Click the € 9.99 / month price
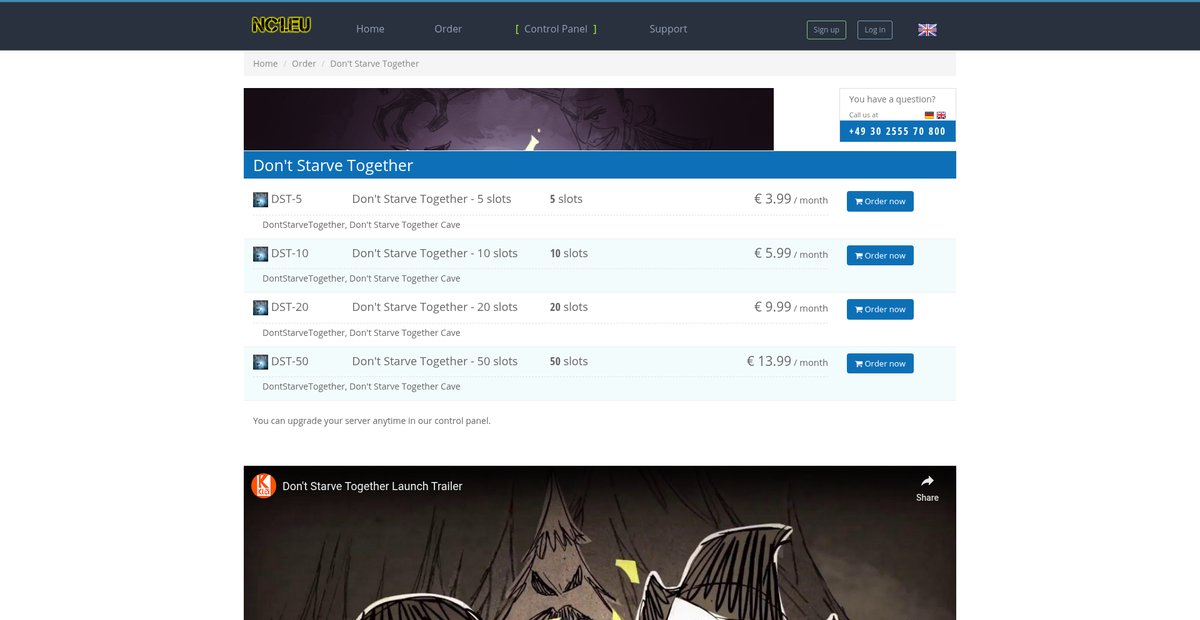Viewport: 1200px width, 620px height. [791, 307]
